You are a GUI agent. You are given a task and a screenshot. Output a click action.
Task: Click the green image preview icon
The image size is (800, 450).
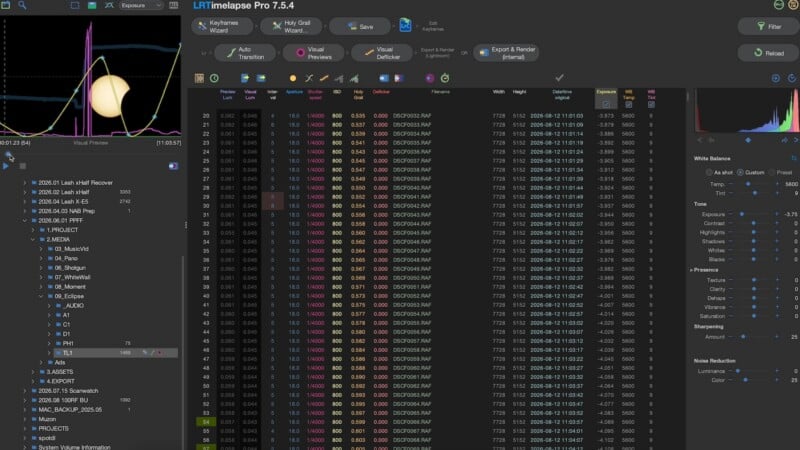92,5
